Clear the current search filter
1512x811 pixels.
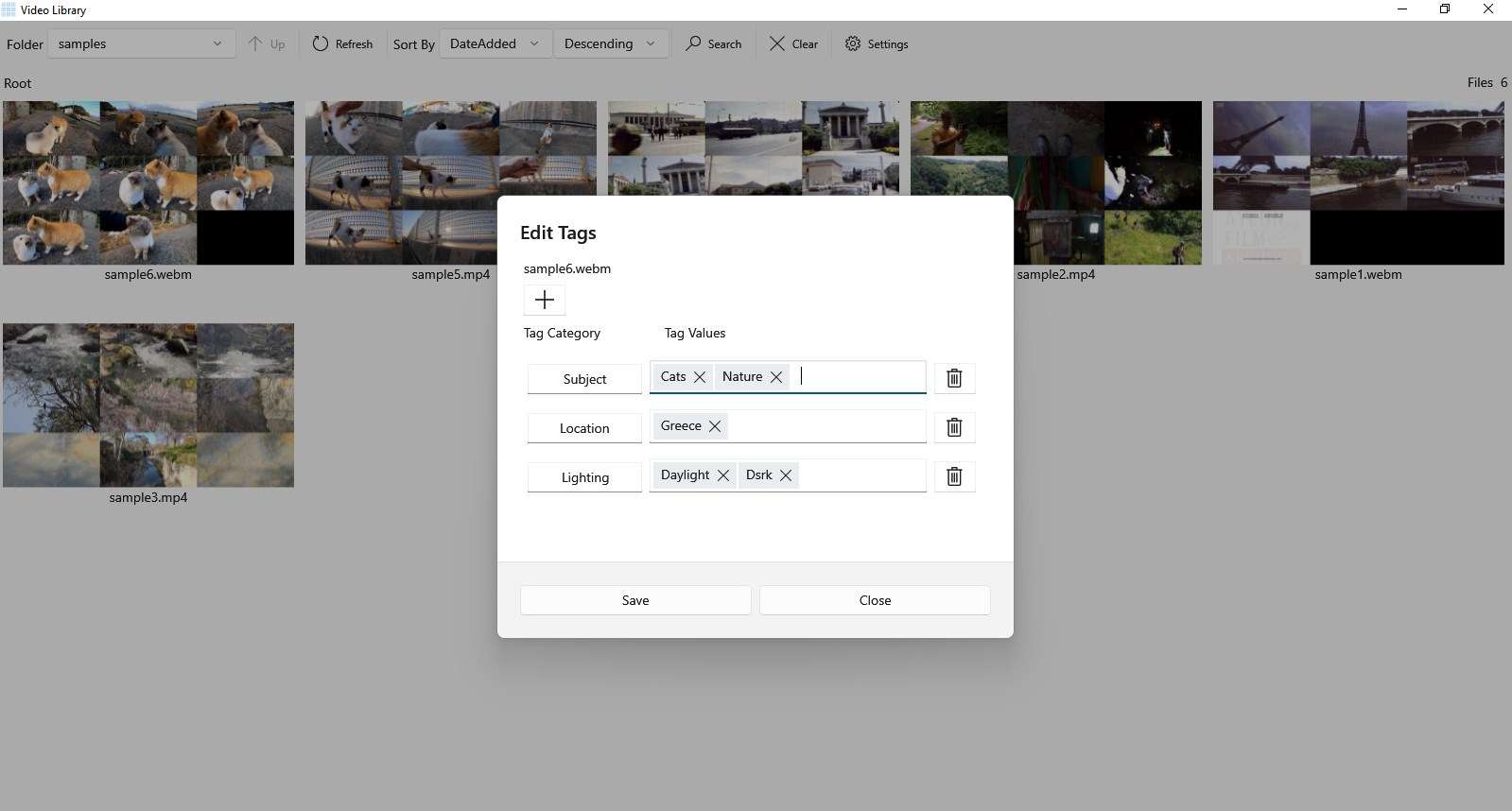click(793, 44)
